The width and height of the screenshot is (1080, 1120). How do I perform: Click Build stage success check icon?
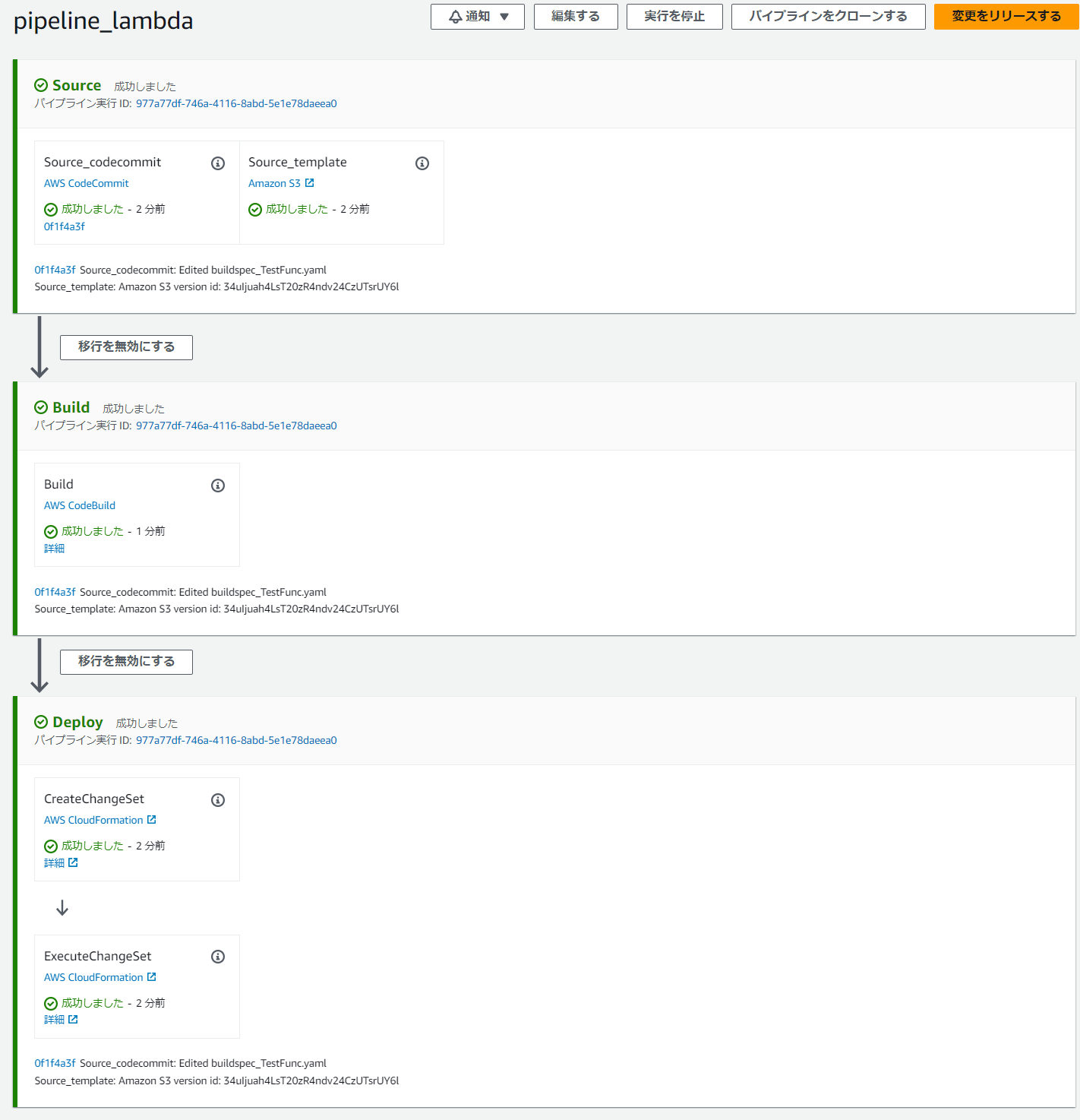point(41,407)
